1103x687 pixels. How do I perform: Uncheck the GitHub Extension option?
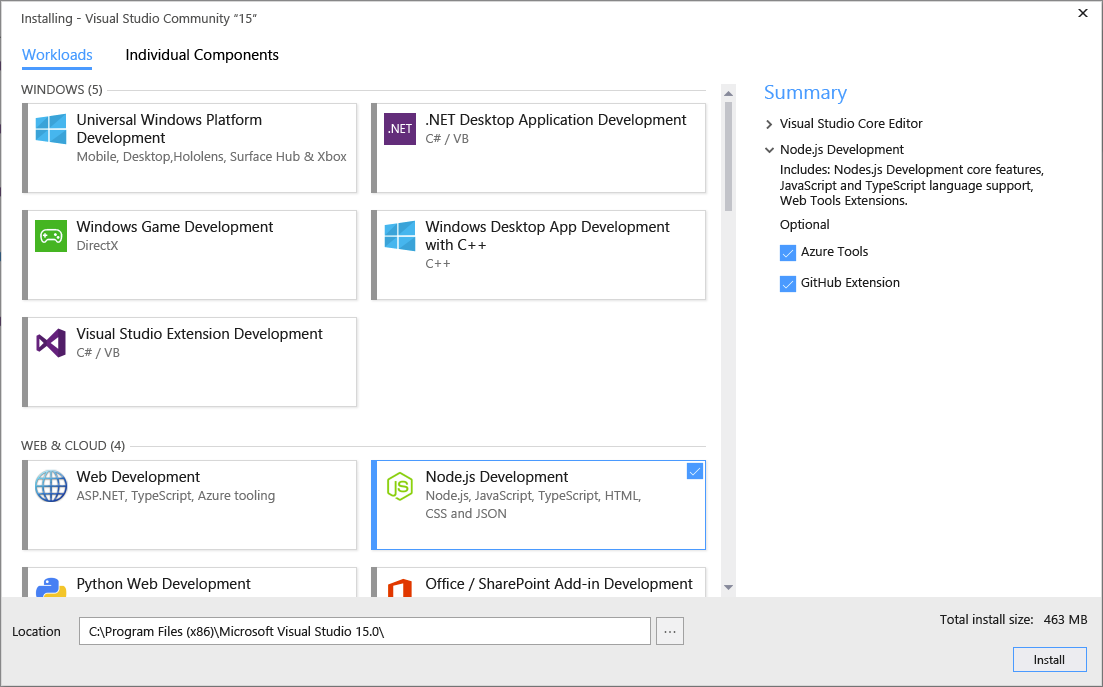[x=788, y=284]
